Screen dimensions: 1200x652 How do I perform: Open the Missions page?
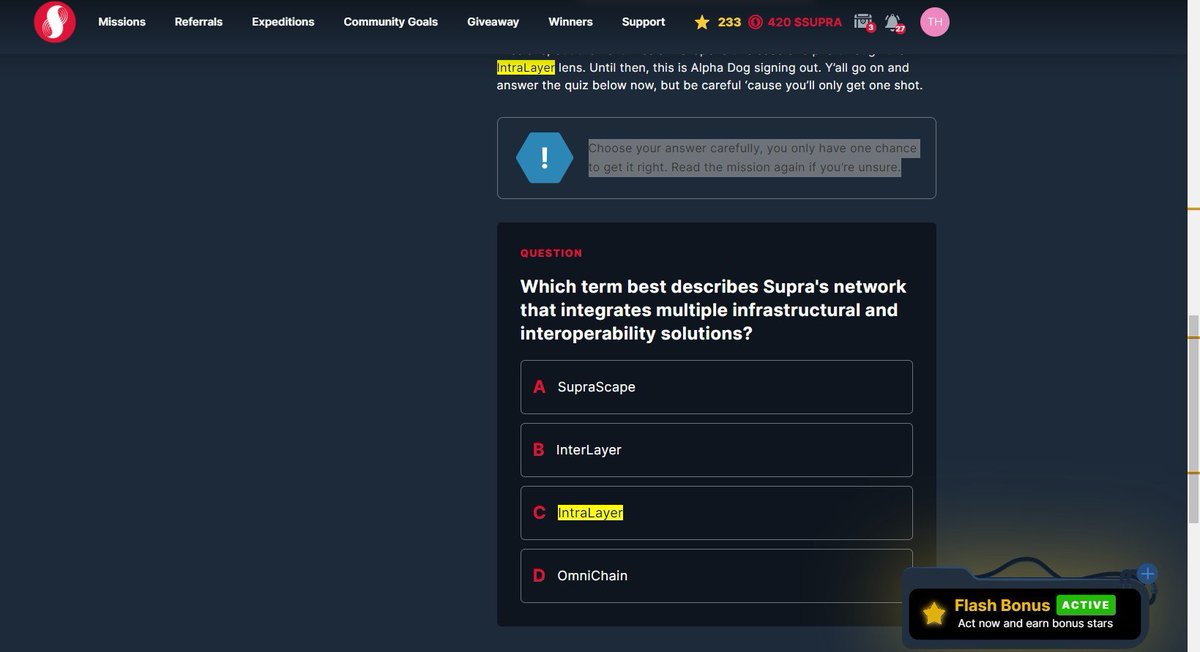pos(122,21)
